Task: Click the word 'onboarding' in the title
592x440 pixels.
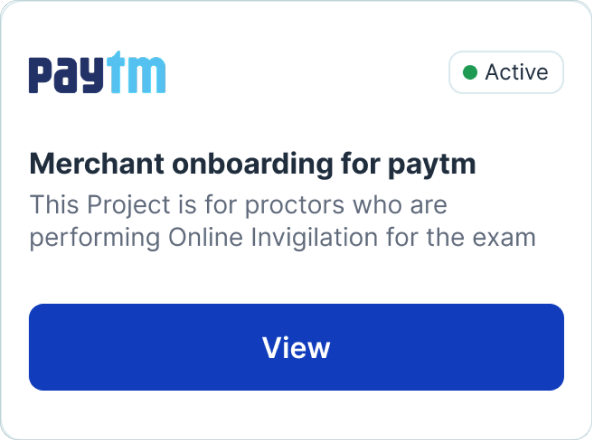Action: click(253, 165)
